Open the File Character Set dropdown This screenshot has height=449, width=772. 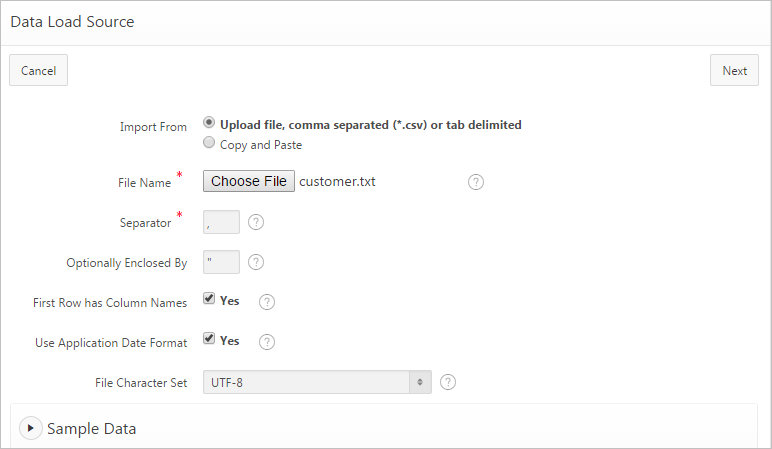(x=317, y=382)
